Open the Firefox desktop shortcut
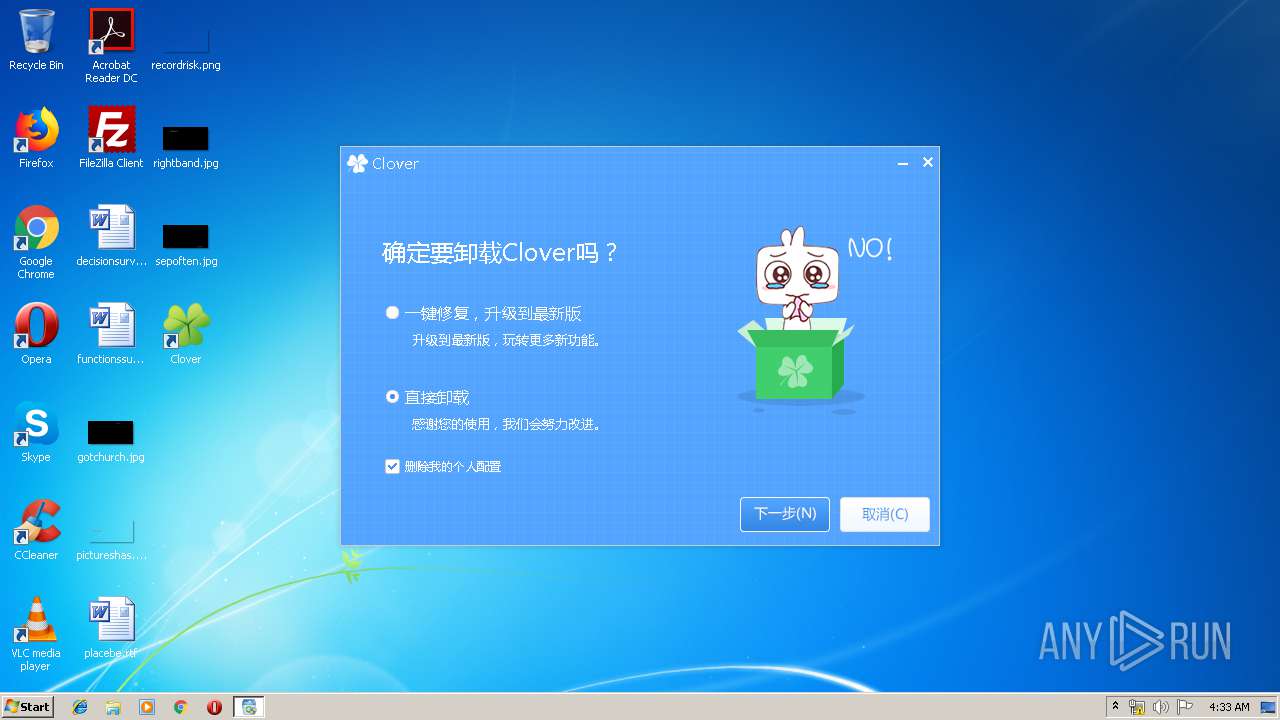The height and width of the screenshot is (720, 1280). 36,138
